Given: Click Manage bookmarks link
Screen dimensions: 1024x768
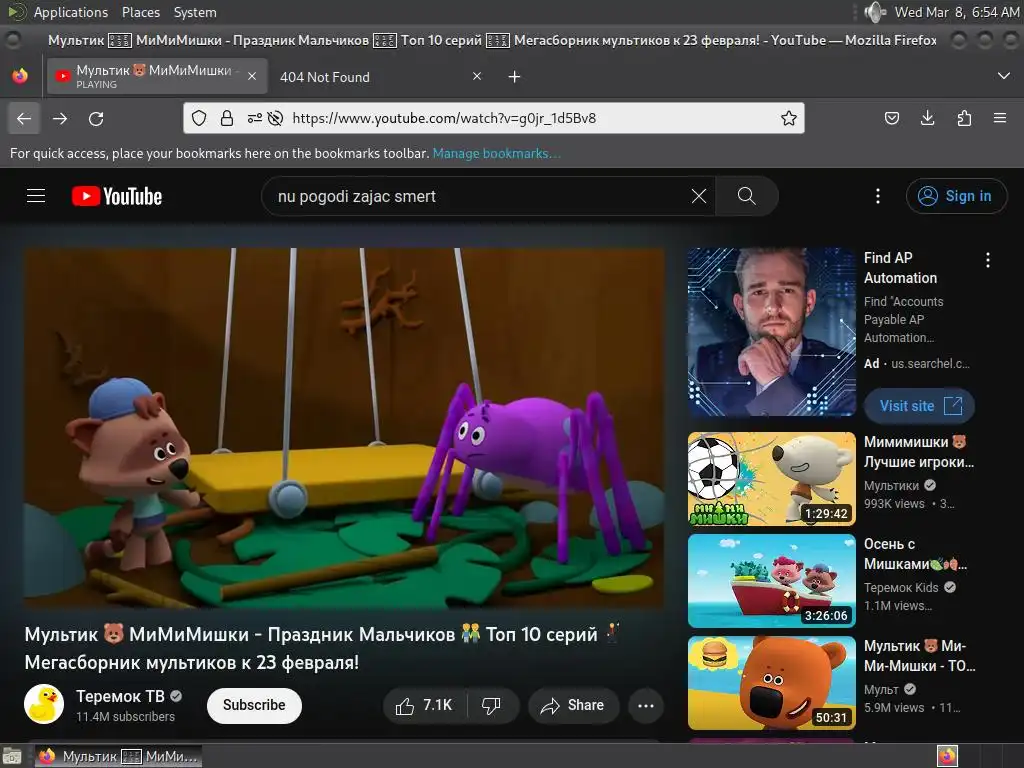Looking at the screenshot, I should point(496,153).
